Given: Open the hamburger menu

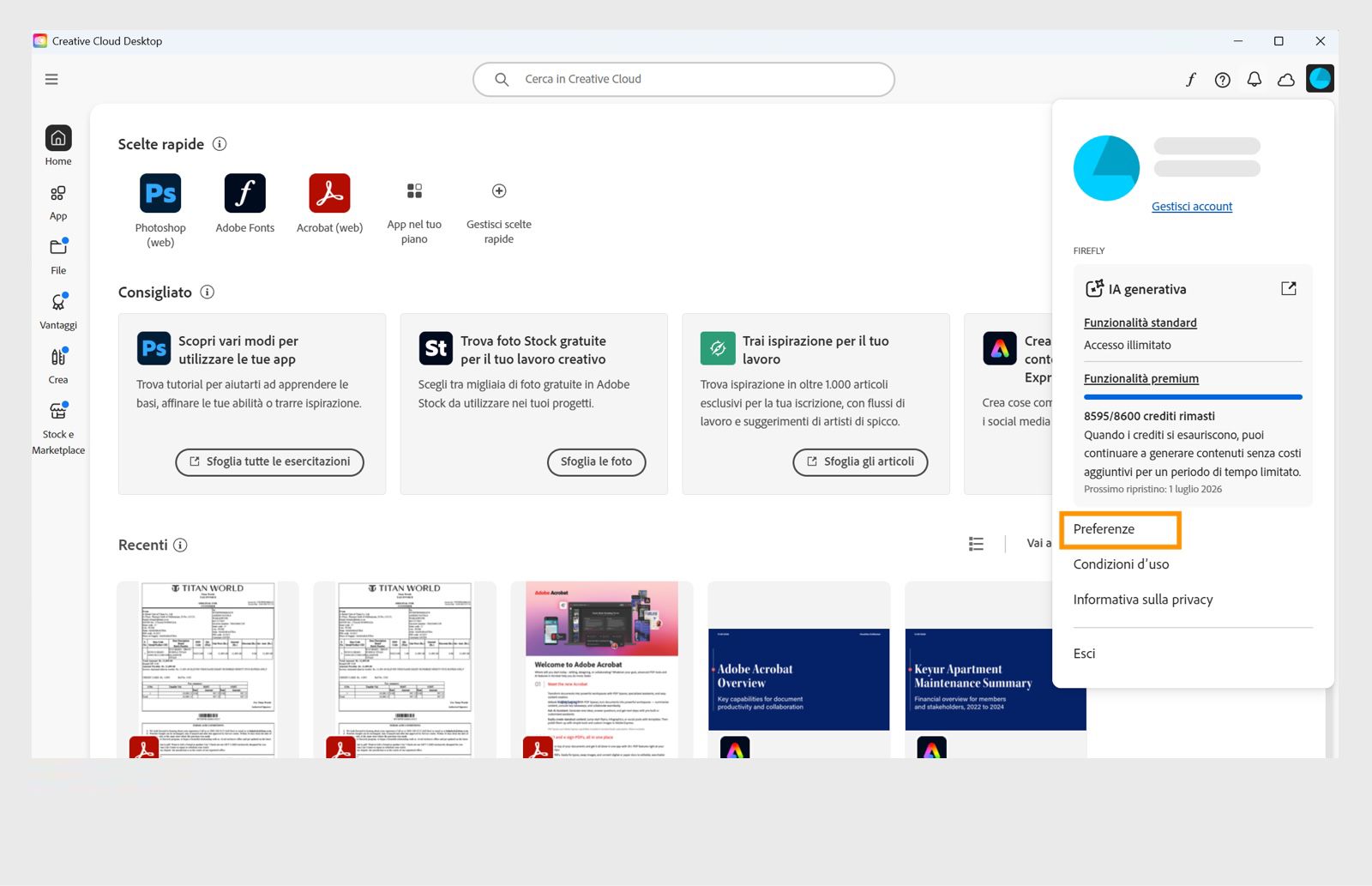Looking at the screenshot, I should click(51, 79).
